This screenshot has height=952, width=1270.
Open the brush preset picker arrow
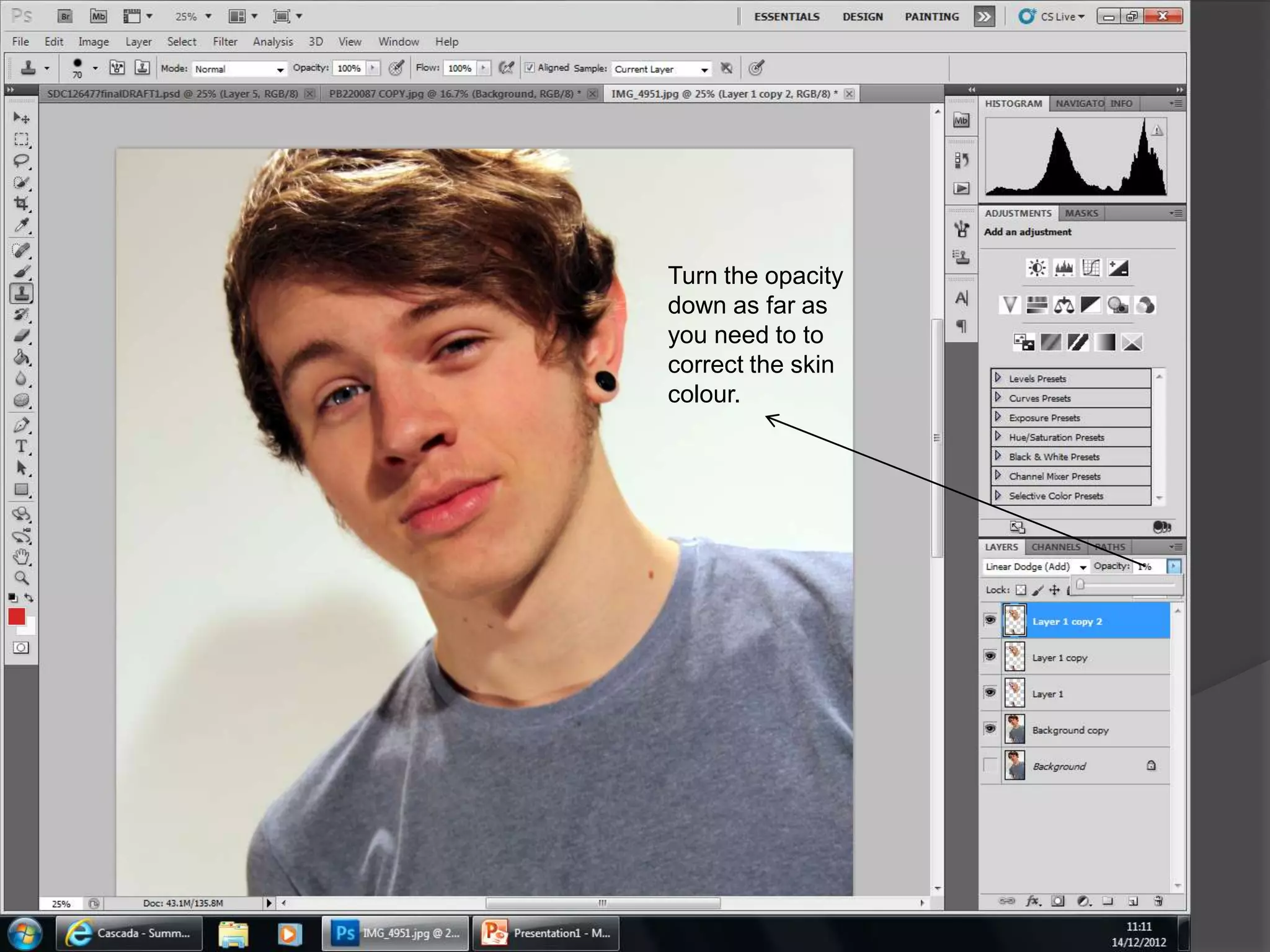coord(95,68)
